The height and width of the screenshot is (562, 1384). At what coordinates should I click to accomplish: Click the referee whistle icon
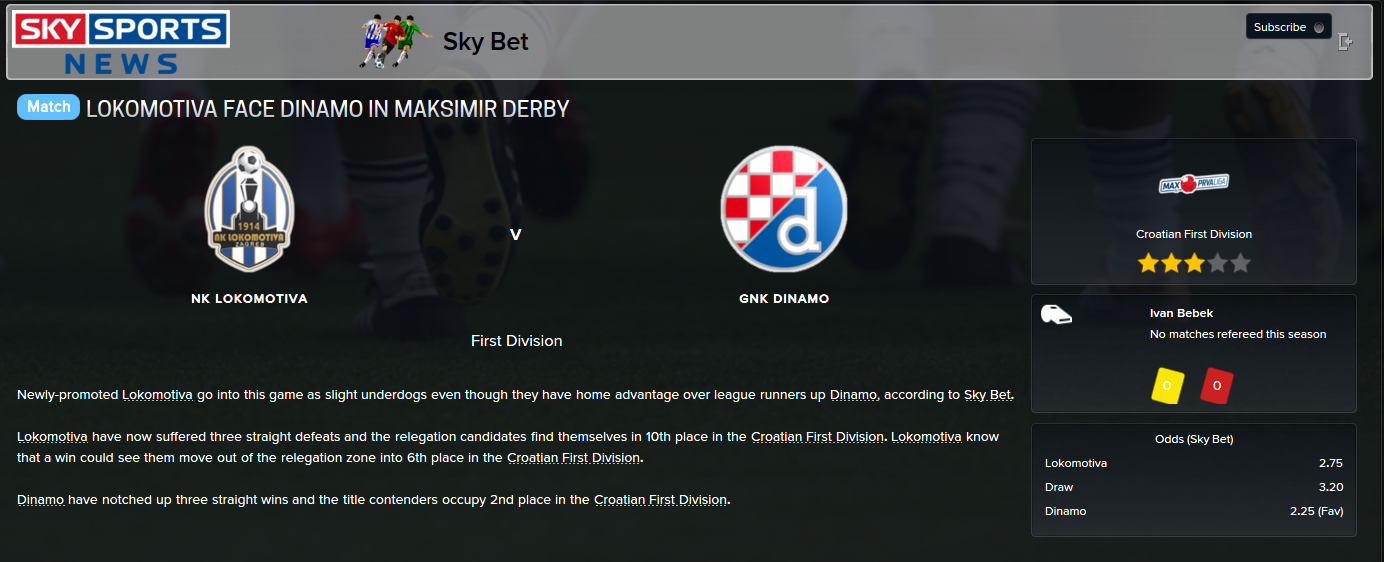pyautogui.click(x=1056, y=314)
